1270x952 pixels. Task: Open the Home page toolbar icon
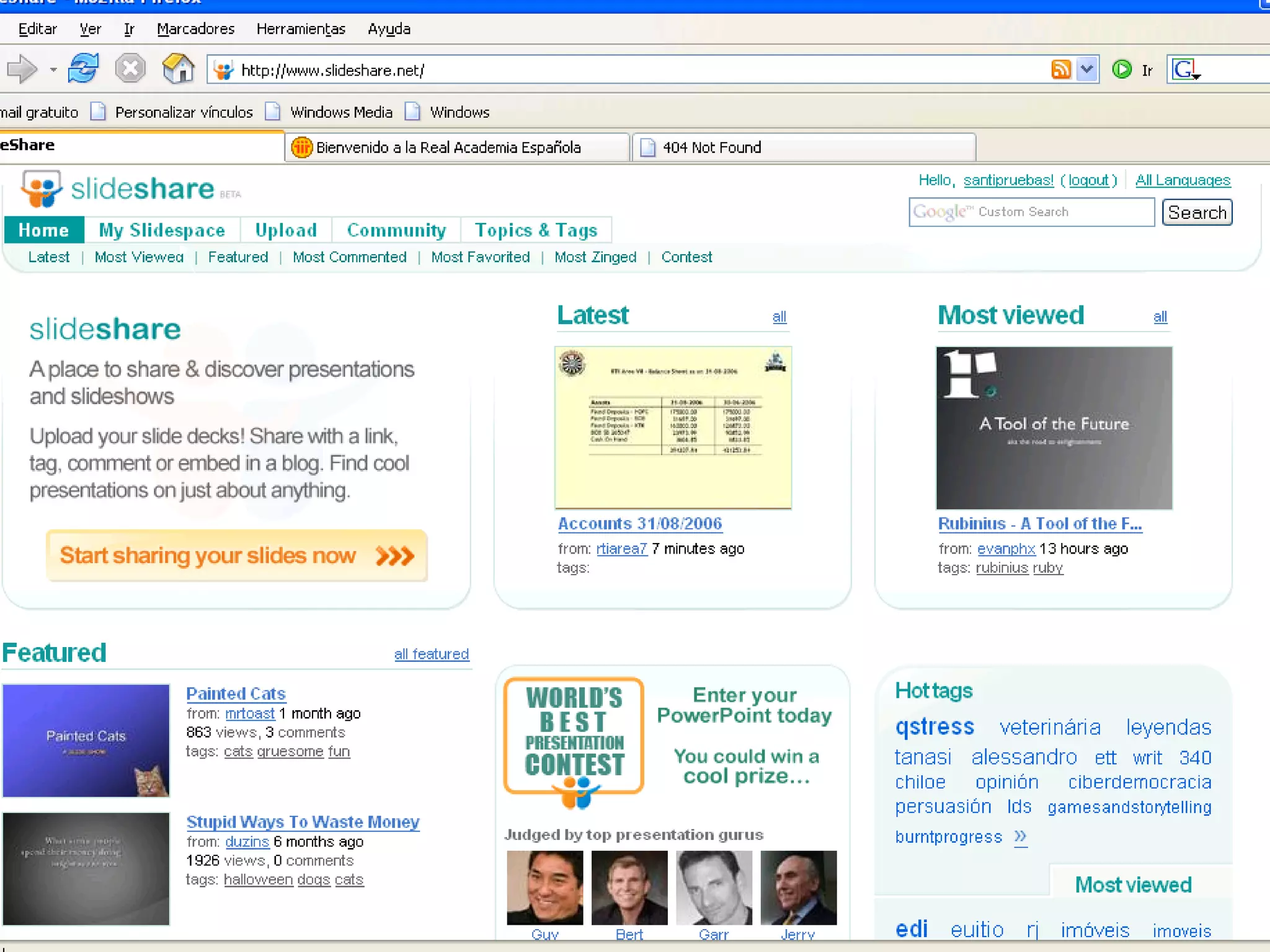(178, 69)
